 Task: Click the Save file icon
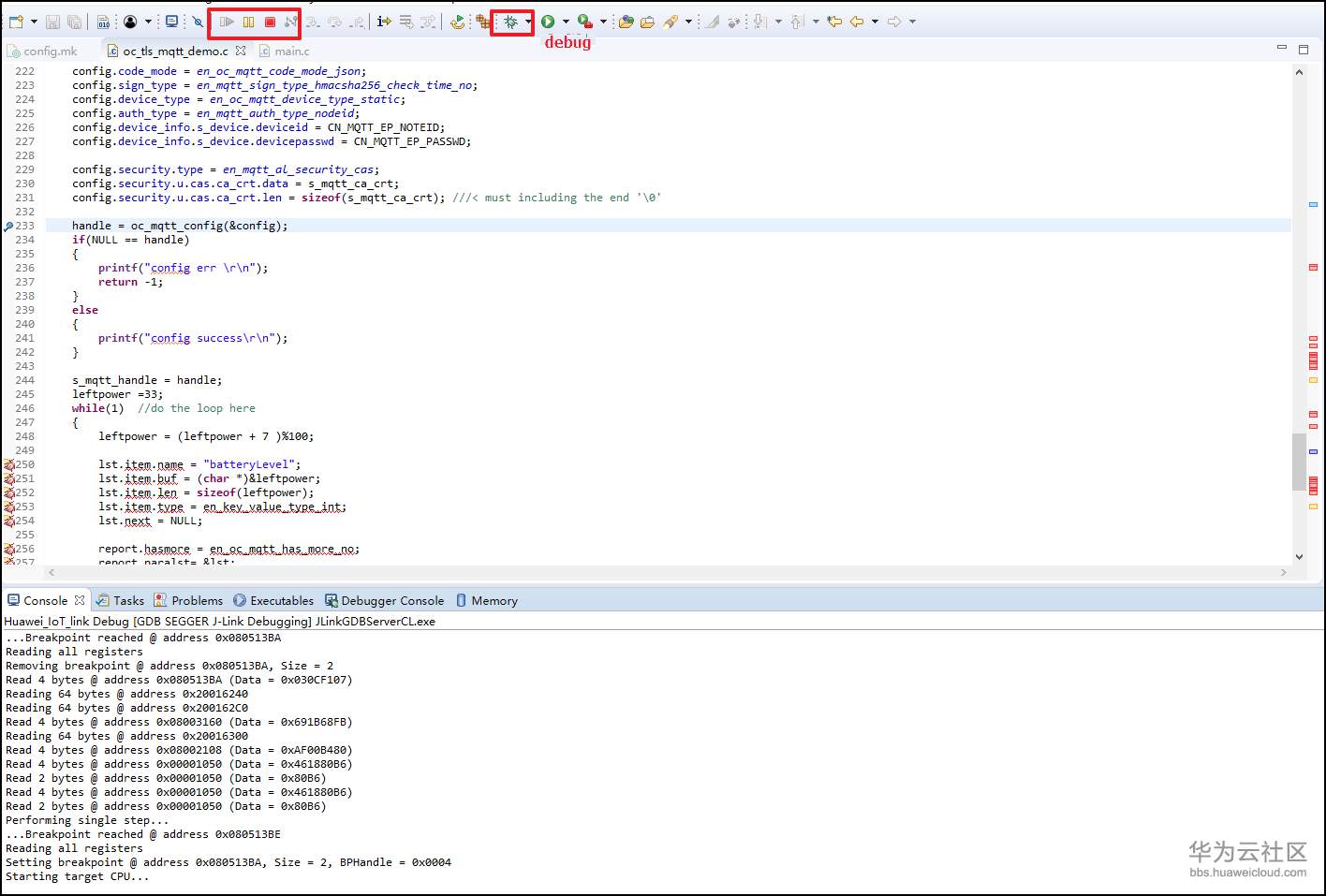pos(53,21)
